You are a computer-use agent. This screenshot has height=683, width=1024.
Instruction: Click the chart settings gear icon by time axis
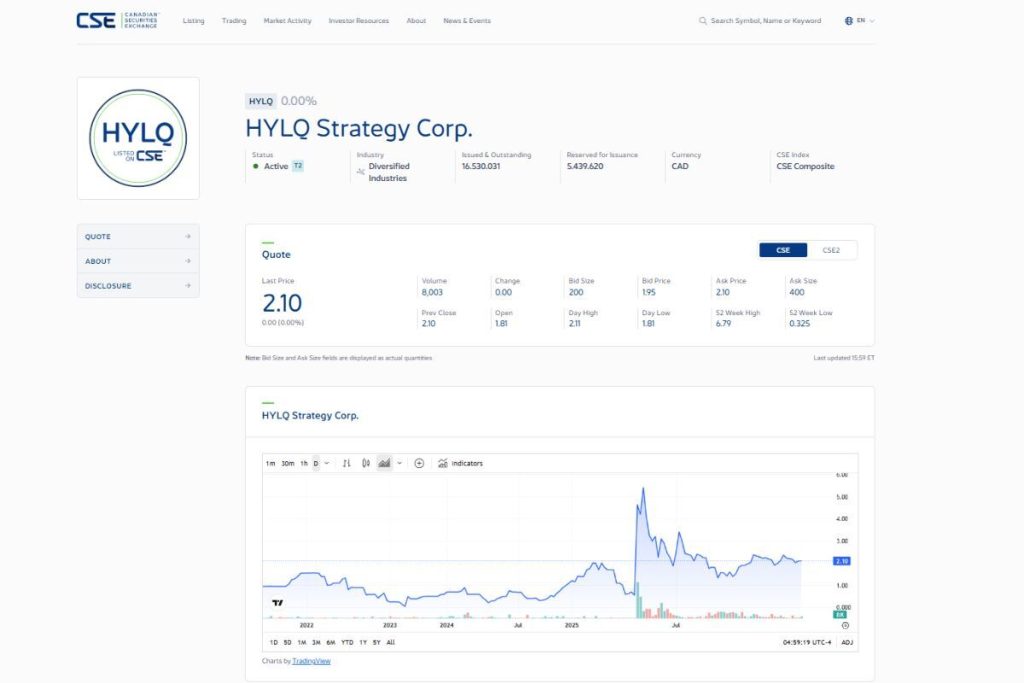845,626
